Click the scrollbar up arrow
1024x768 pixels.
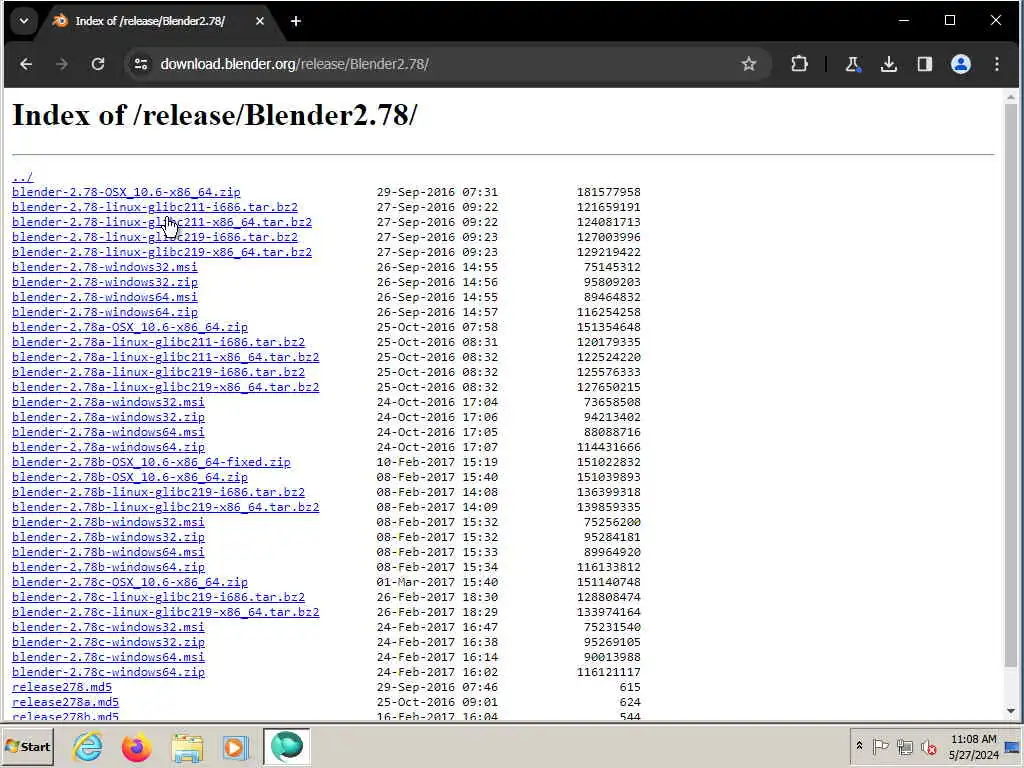click(x=1011, y=97)
